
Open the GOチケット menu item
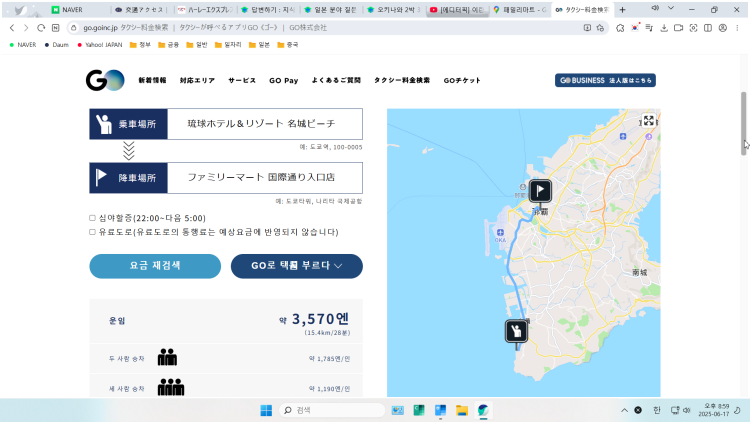(462, 80)
